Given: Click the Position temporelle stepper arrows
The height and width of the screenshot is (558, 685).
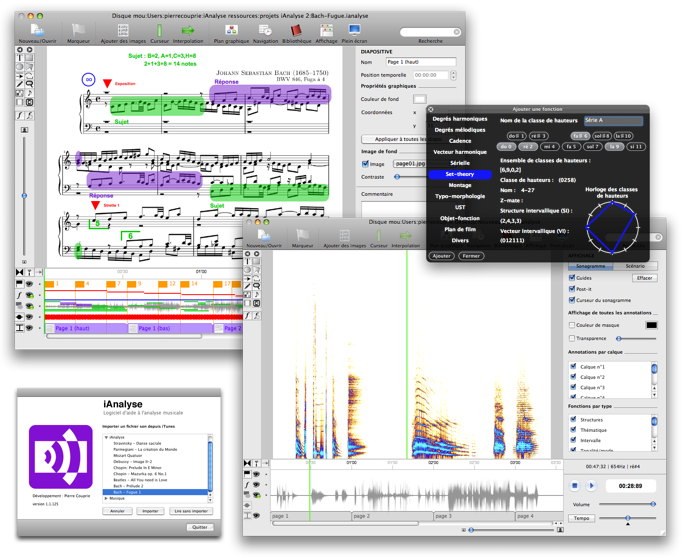Looking at the screenshot, I should click(x=453, y=75).
